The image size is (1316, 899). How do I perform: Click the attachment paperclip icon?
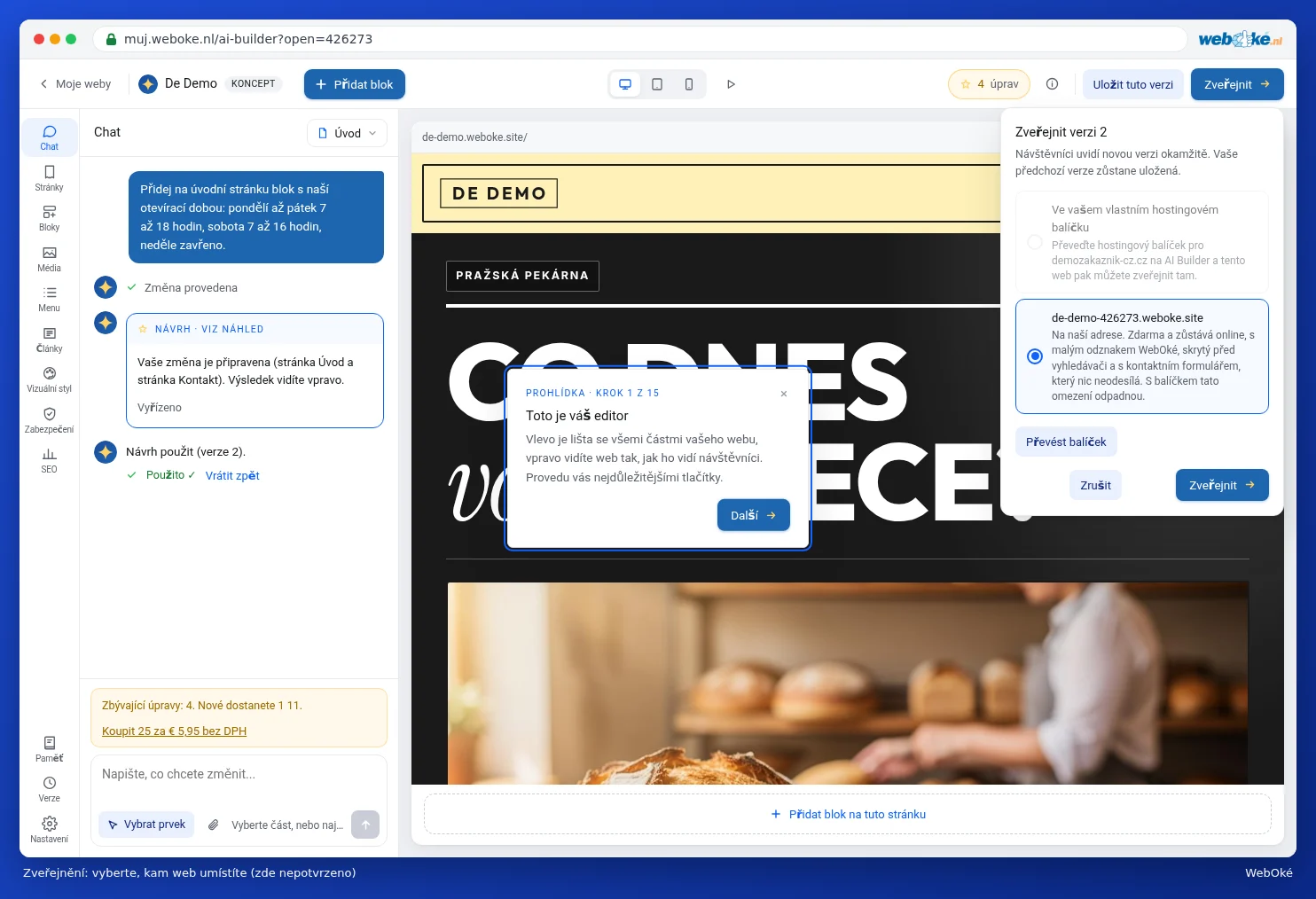coord(213,825)
